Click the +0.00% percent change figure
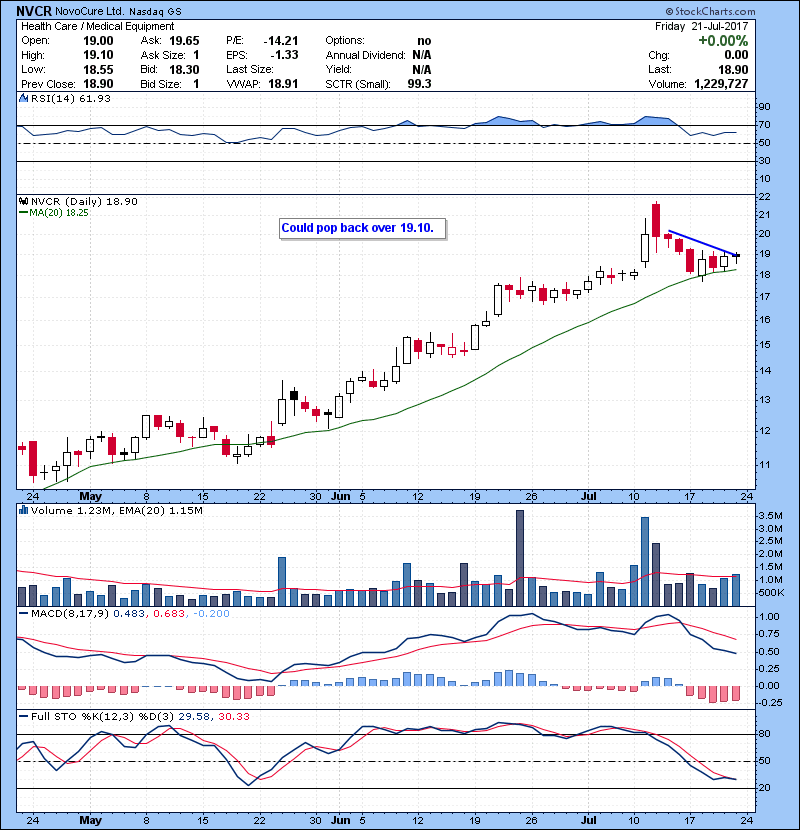This screenshot has width=800, height=830. point(723,41)
